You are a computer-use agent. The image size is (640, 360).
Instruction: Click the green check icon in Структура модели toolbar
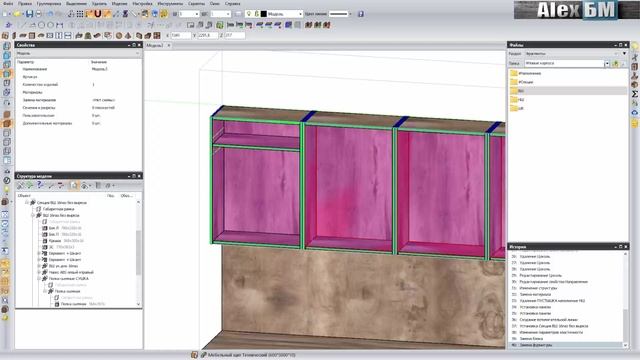tap(30, 186)
